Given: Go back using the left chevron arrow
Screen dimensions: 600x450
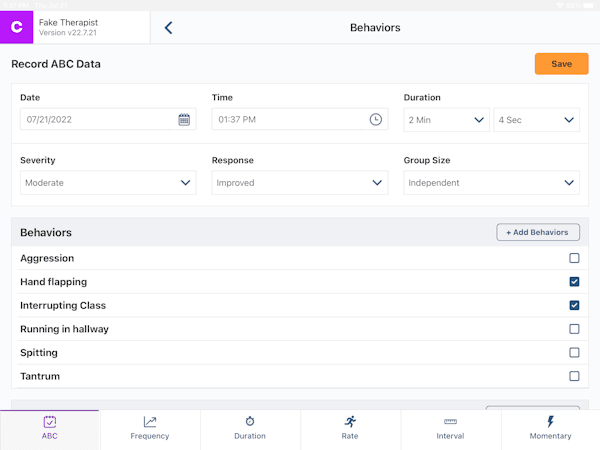Looking at the screenshot, I should (x=168, y=28).
